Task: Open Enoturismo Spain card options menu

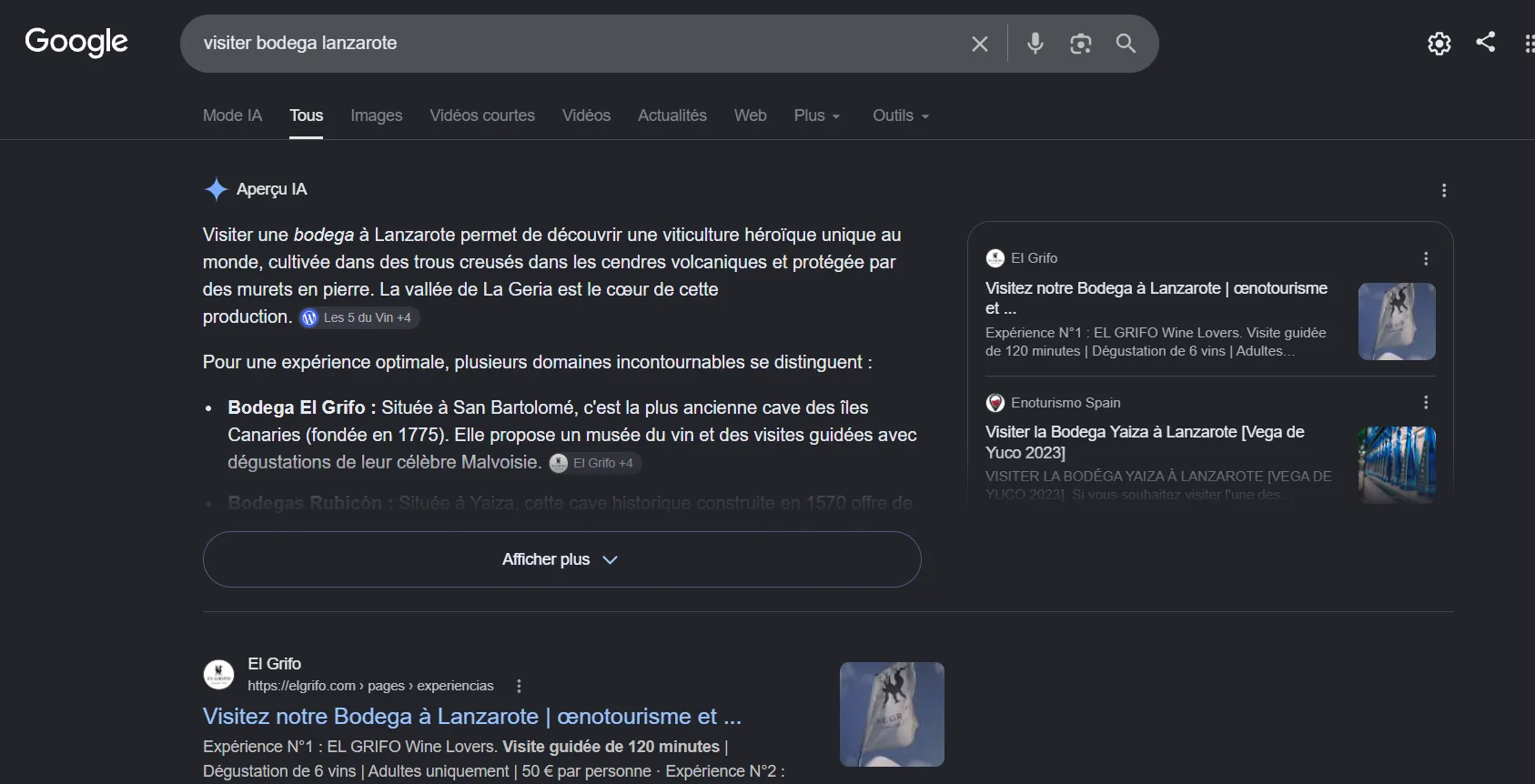Action: pos(1426,402)
